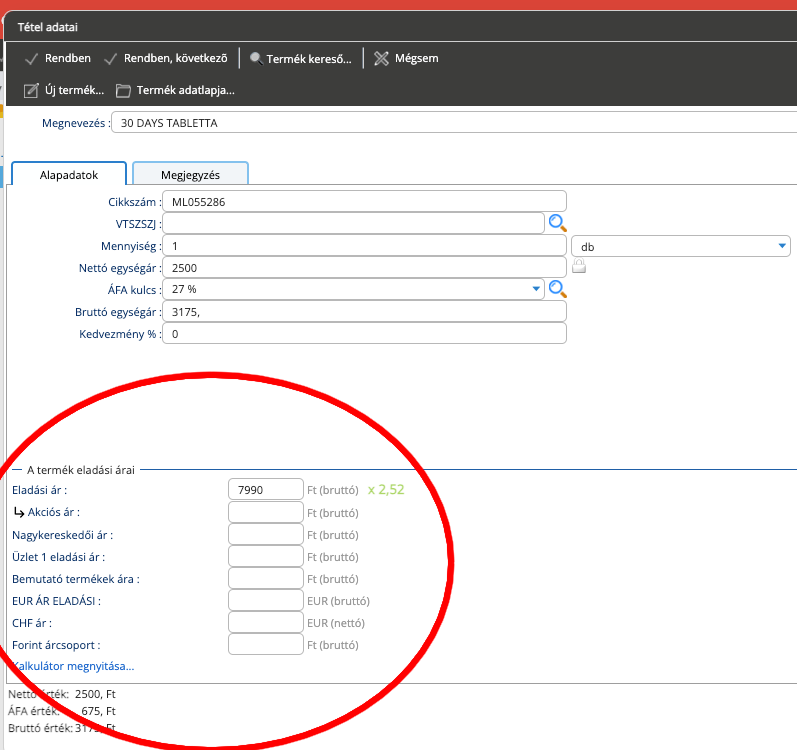Click the Mennyiség quantity field
The width and height of the screenshot is (797, 750).
pos(364,245)
